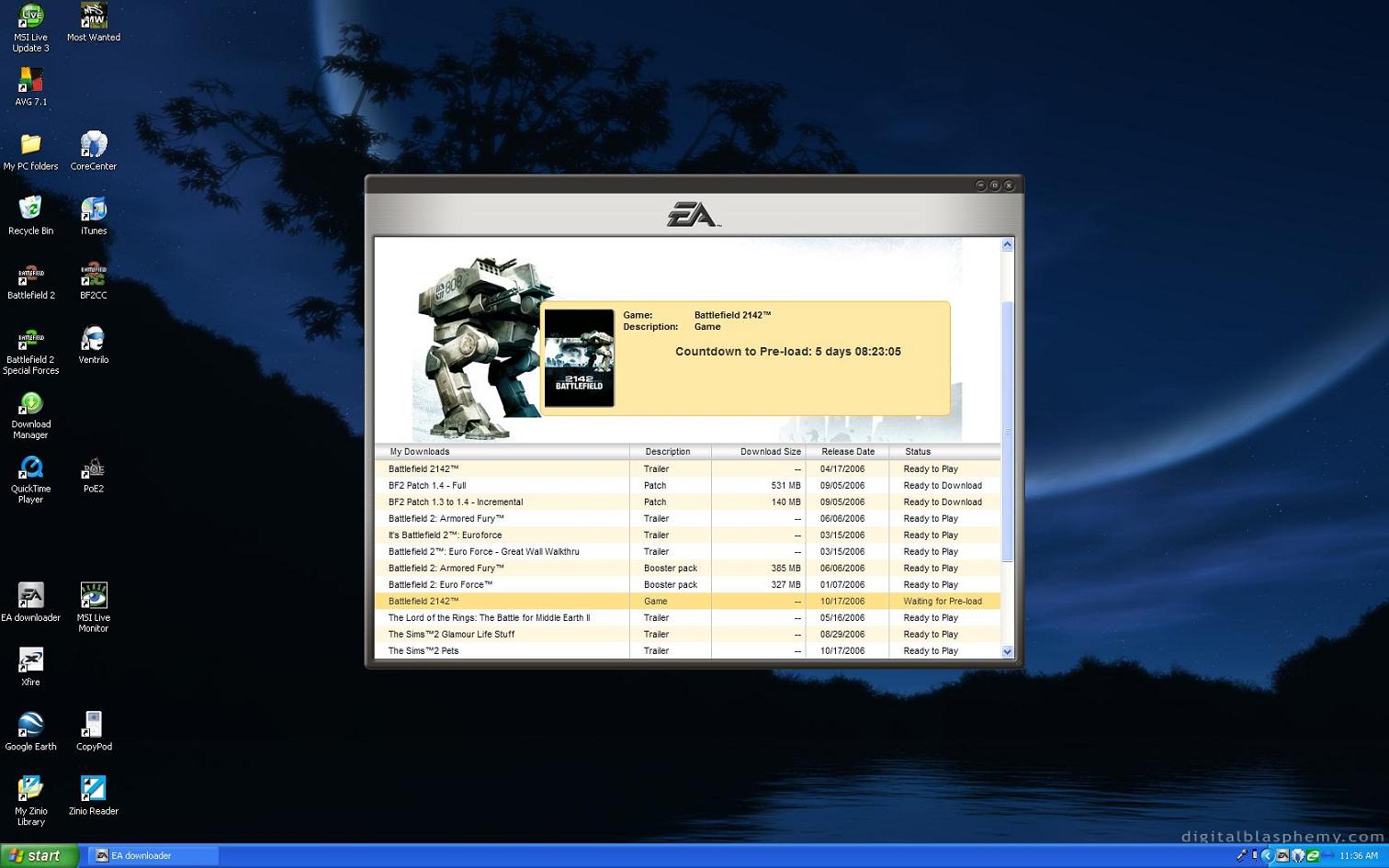
Task: Launch the BF2CC desktop shortcut
Action: tap(93, 276)
